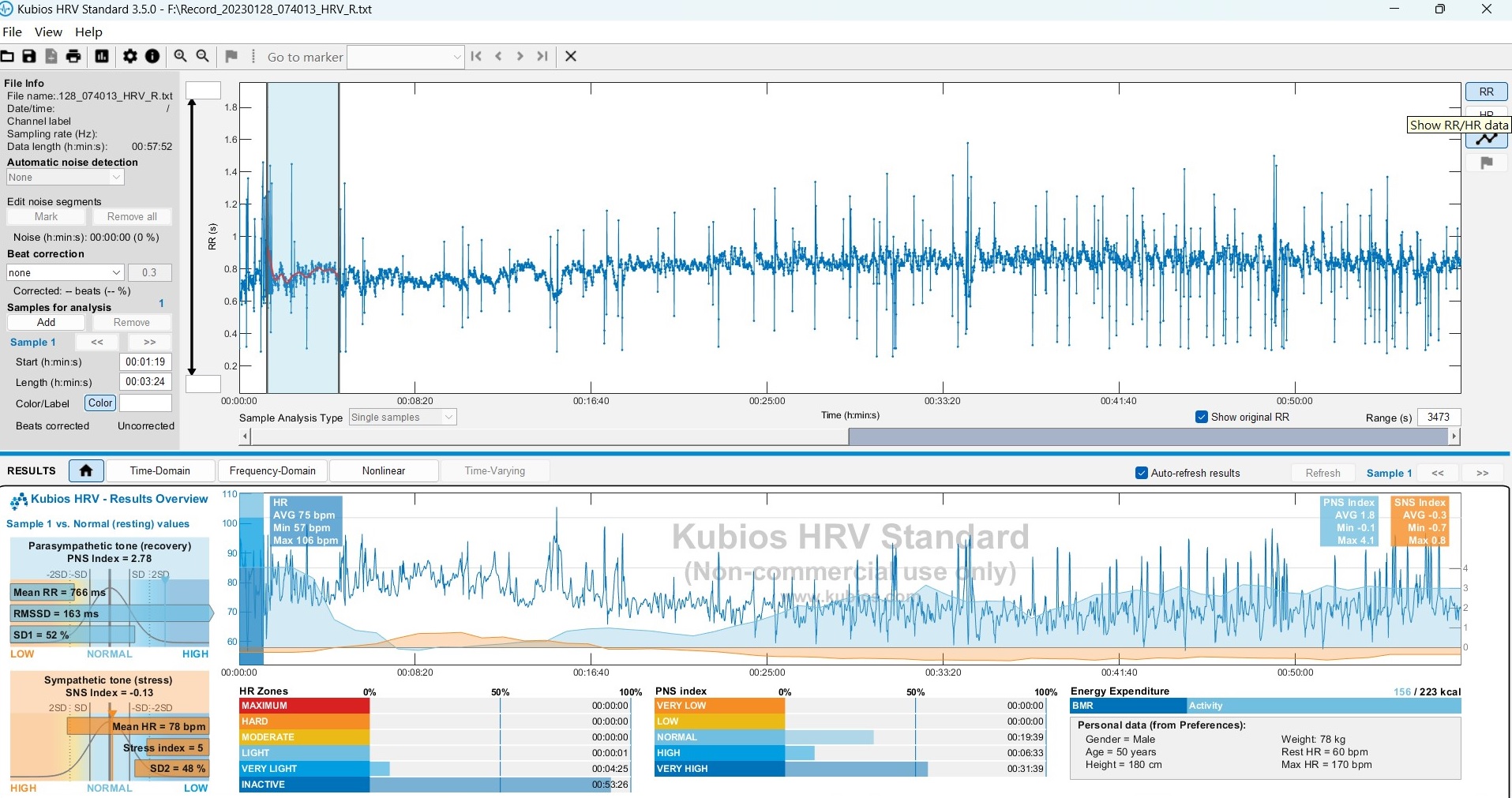Open Sample Analysis Type dropdown
This screenshot has width=1512, height=798.
click(403, 417)
